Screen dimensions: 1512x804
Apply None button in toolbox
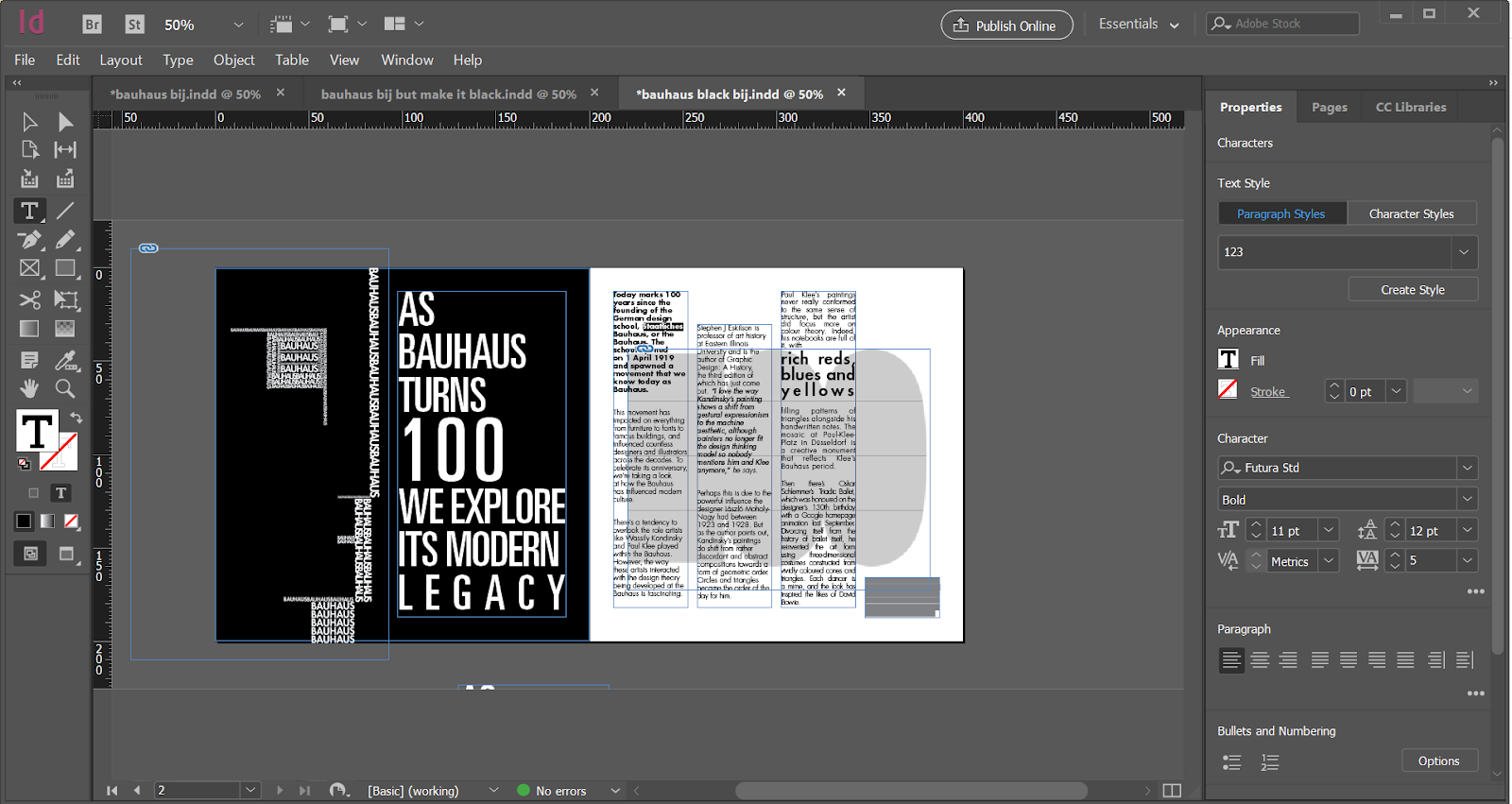(71, 521)
